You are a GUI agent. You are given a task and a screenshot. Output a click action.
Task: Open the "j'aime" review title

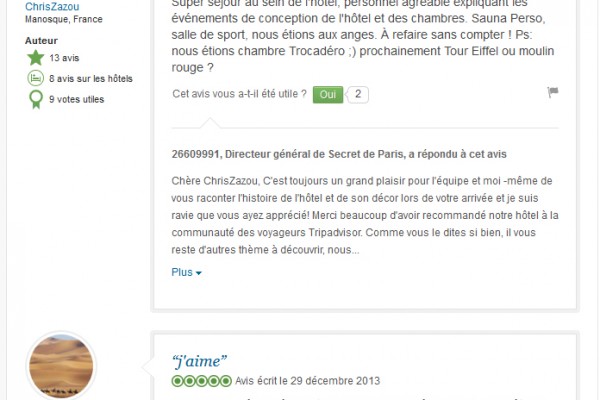pos(199,361)
